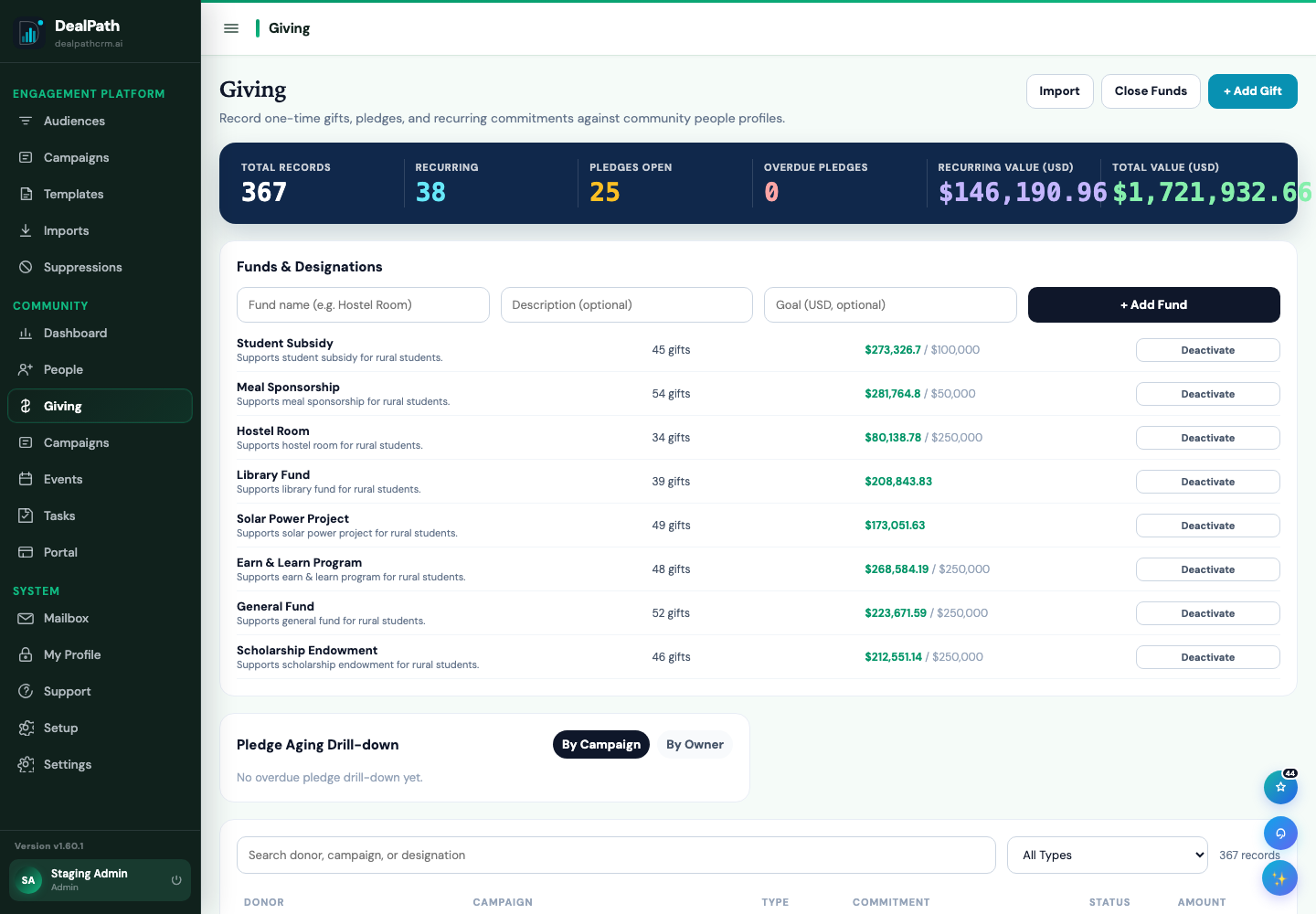
Task: Click the hamburger menu icon
Action: tap(231, 28)
